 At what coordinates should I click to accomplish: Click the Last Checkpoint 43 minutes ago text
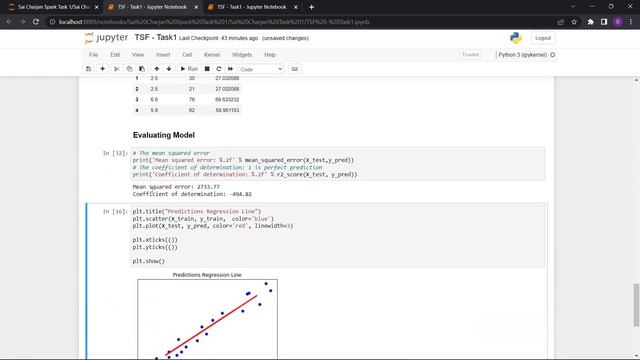click(x=218, y=38)
